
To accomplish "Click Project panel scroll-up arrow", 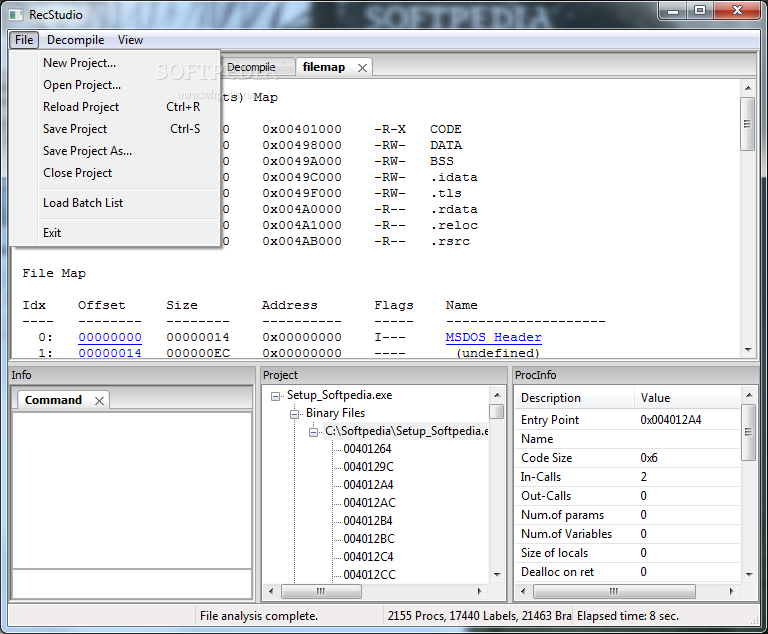I will [x=497, y=395].
